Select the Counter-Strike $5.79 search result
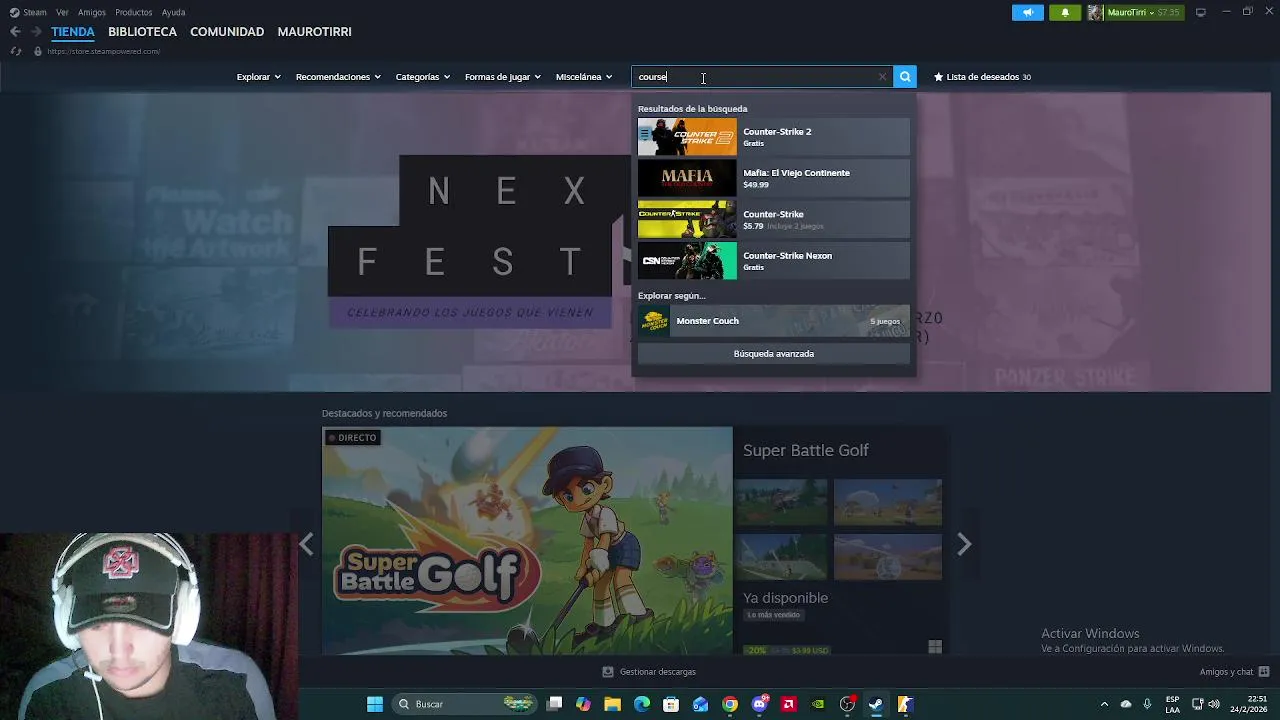1280x720 pixels. click(x=774, y=220)
